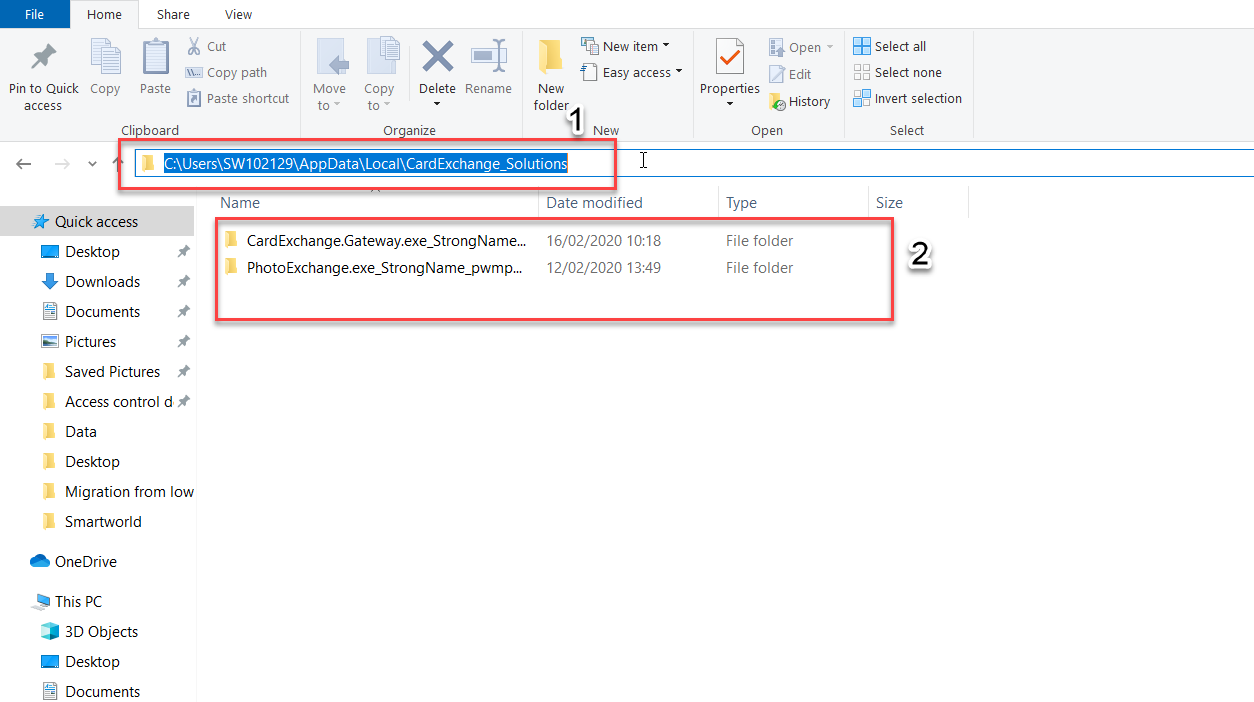Switch to the Share ribbon tab
The width and height of the screenshot is (1254, 702).
173,14
